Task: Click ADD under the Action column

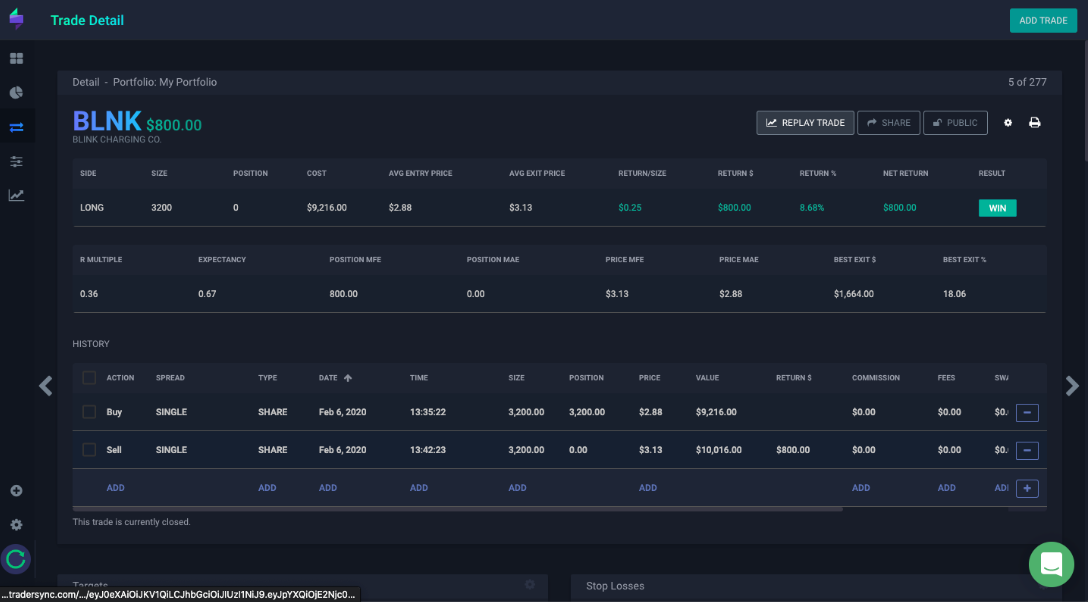Action: coord(115,488)
